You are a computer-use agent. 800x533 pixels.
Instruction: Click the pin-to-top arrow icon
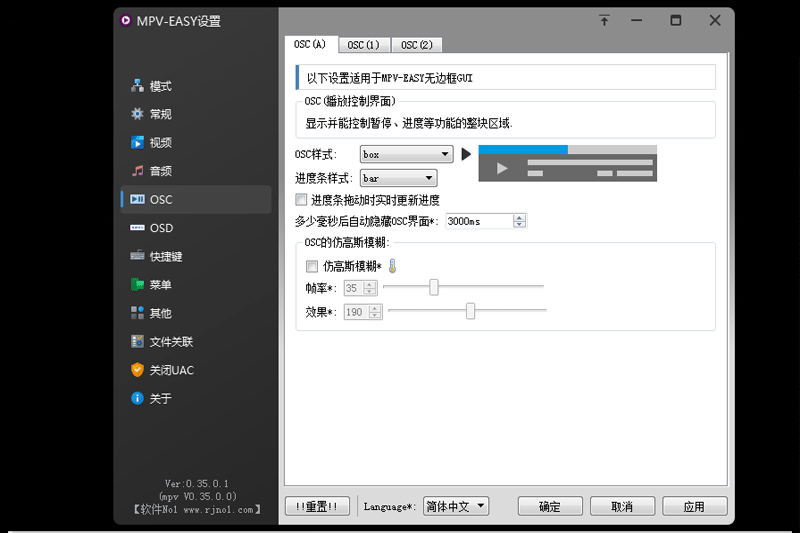coord(604,20)
